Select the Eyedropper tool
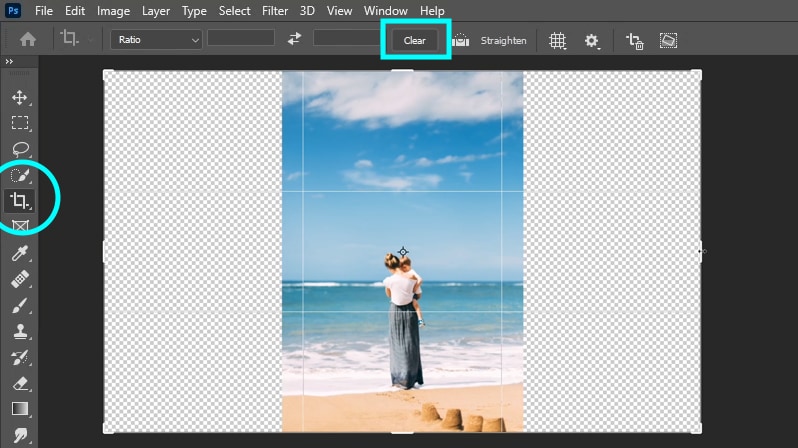This screenshot has height=448, width=798. point(20,253)
